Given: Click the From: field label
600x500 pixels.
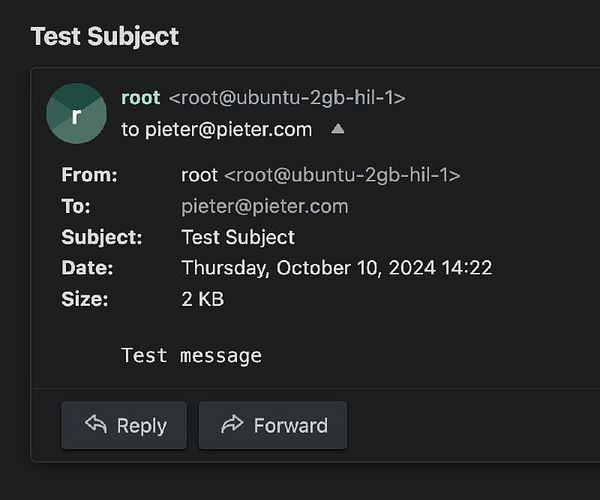Looking at the screenshot, I should 89,175.
